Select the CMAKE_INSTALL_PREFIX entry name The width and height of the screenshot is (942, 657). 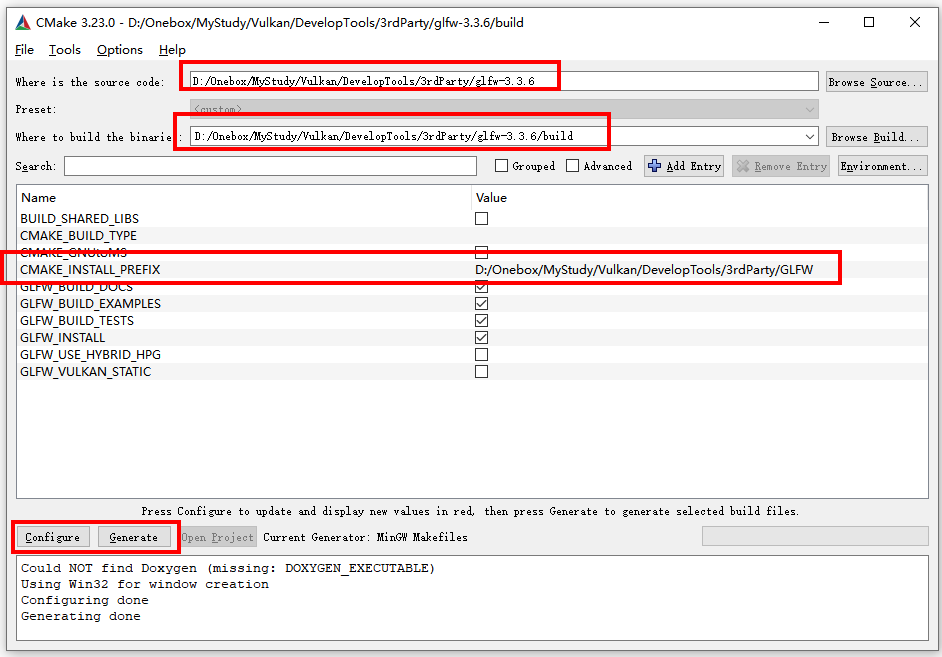pos(90,270)
